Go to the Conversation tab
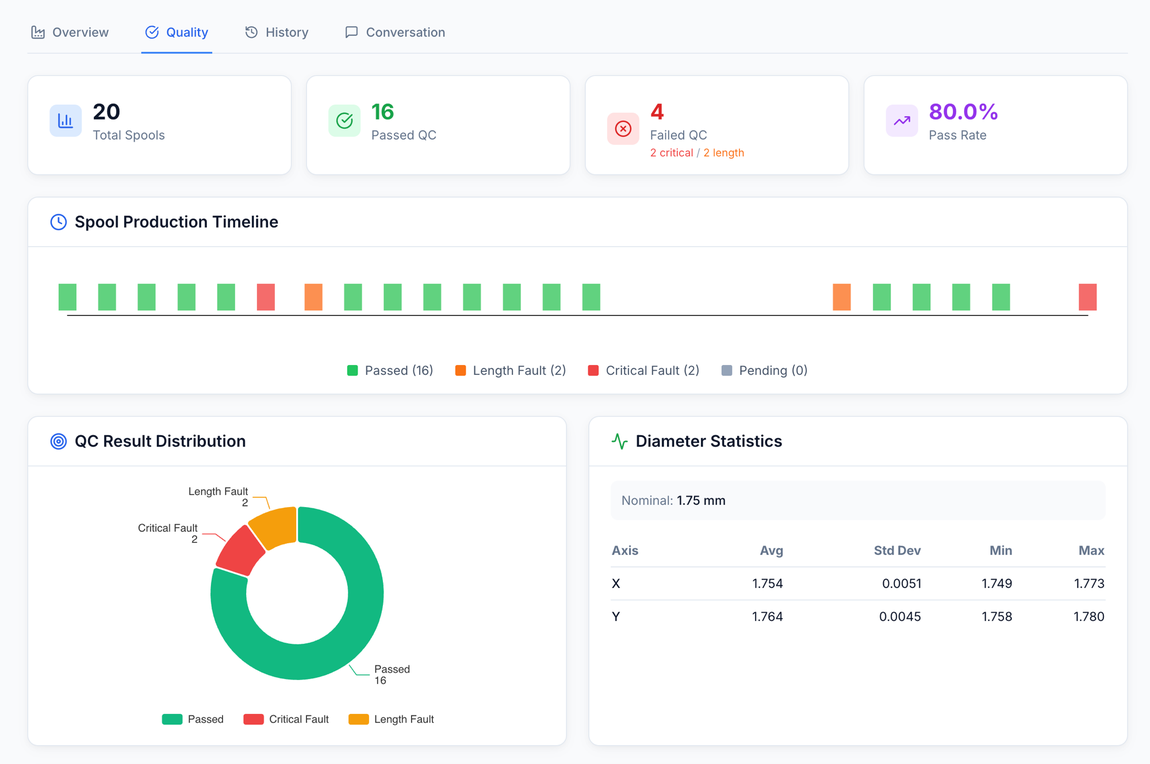1150x764 pixels. coord(395,32)
